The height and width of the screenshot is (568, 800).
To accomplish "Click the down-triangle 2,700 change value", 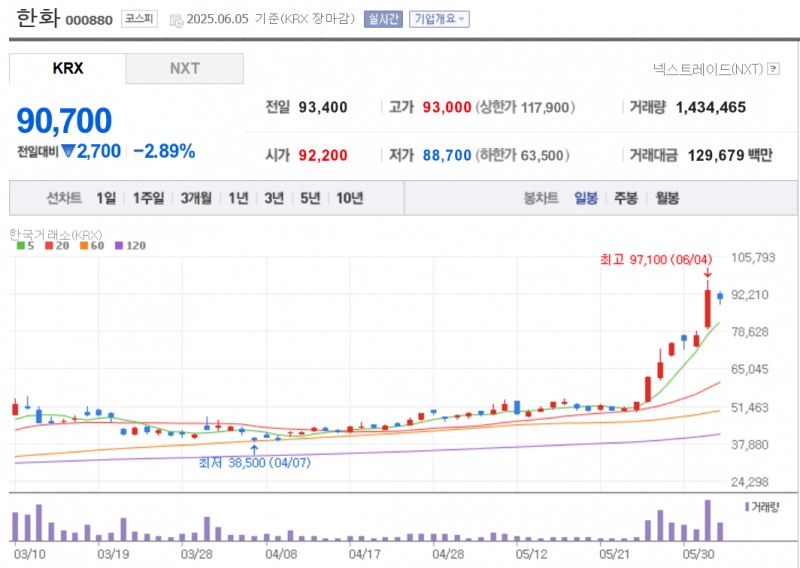I will pyautogui.click(x=91, y=151).
